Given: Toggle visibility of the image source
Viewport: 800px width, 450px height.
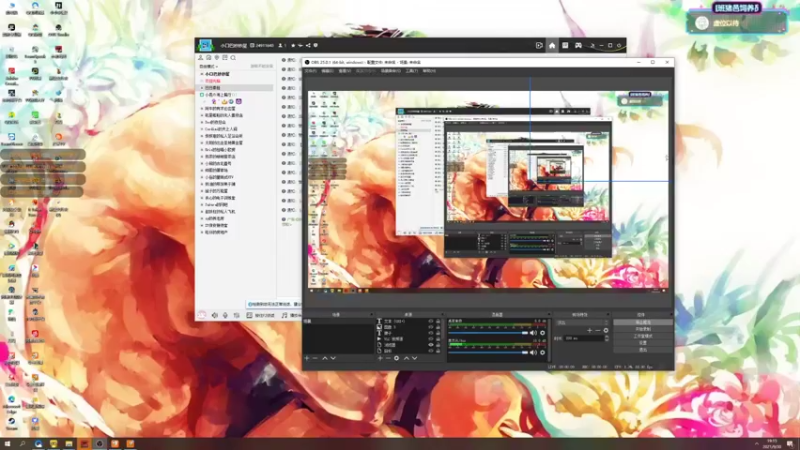Looking at the screenshot, I should pyautogui.click(x=431, y=327).
